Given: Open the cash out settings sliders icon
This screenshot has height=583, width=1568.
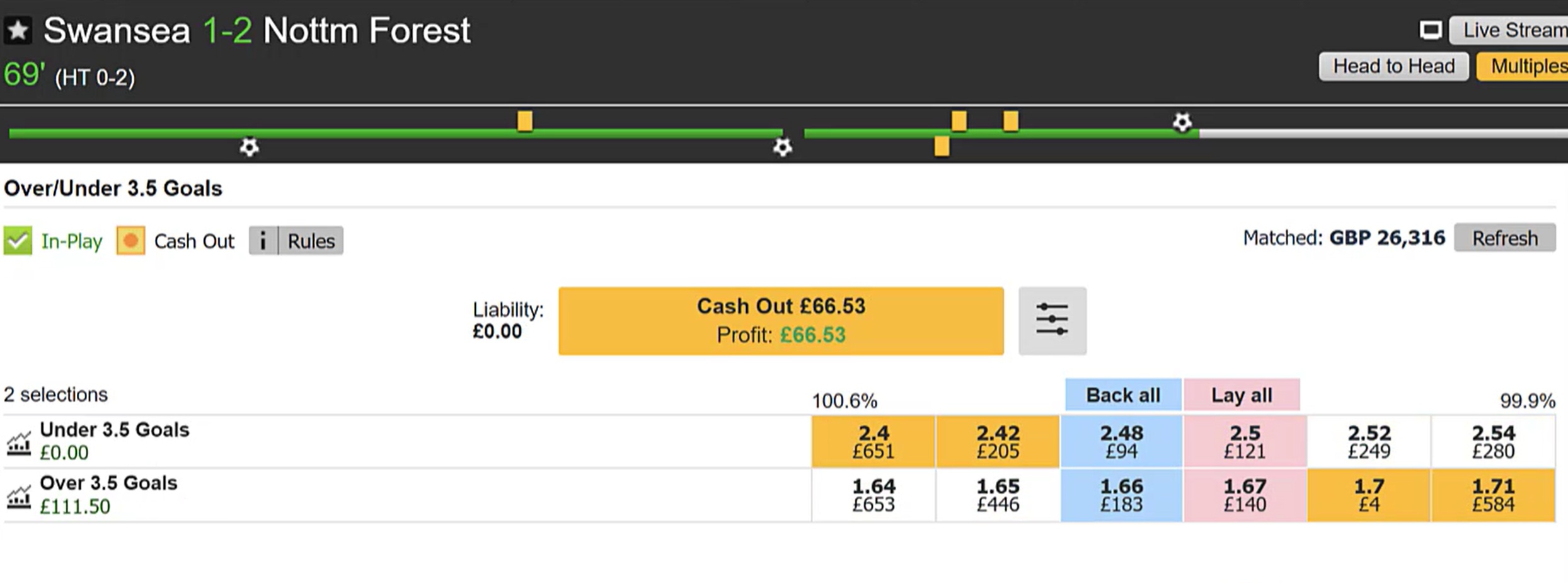Looking at the screenshot, I should 1052,320.
